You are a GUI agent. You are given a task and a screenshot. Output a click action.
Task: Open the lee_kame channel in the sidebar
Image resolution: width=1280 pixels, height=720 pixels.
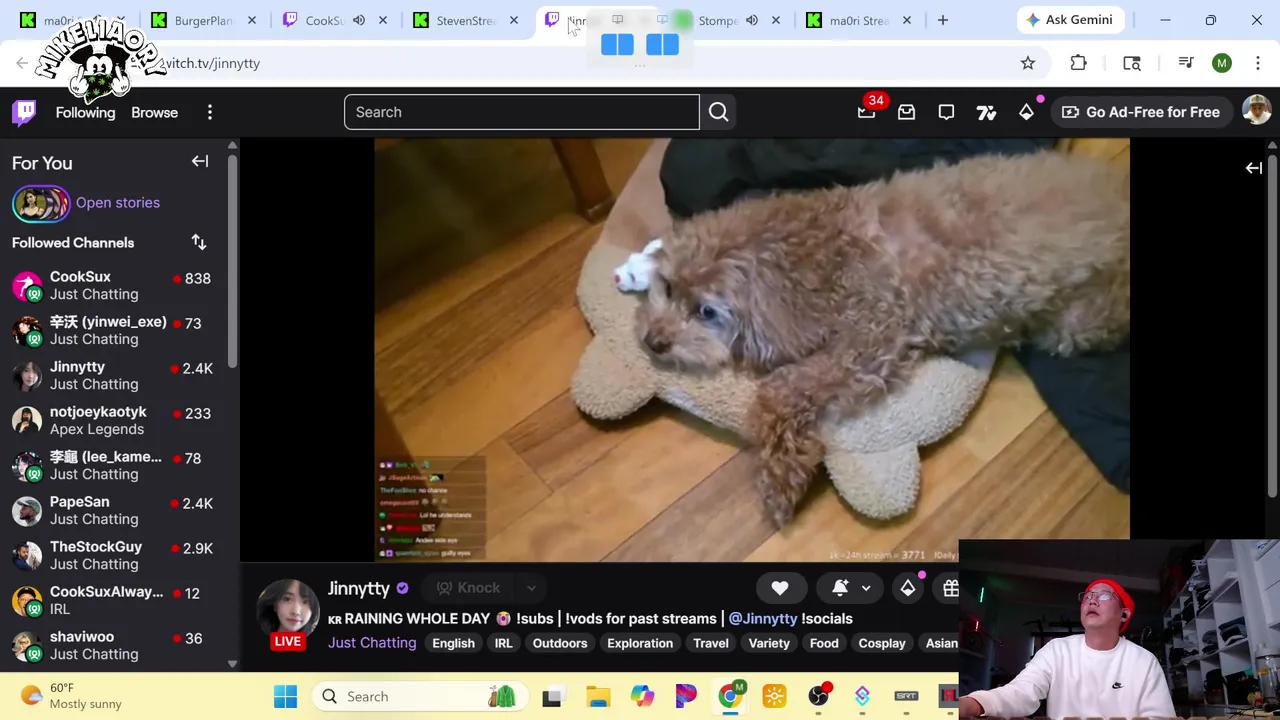point(118,465)
